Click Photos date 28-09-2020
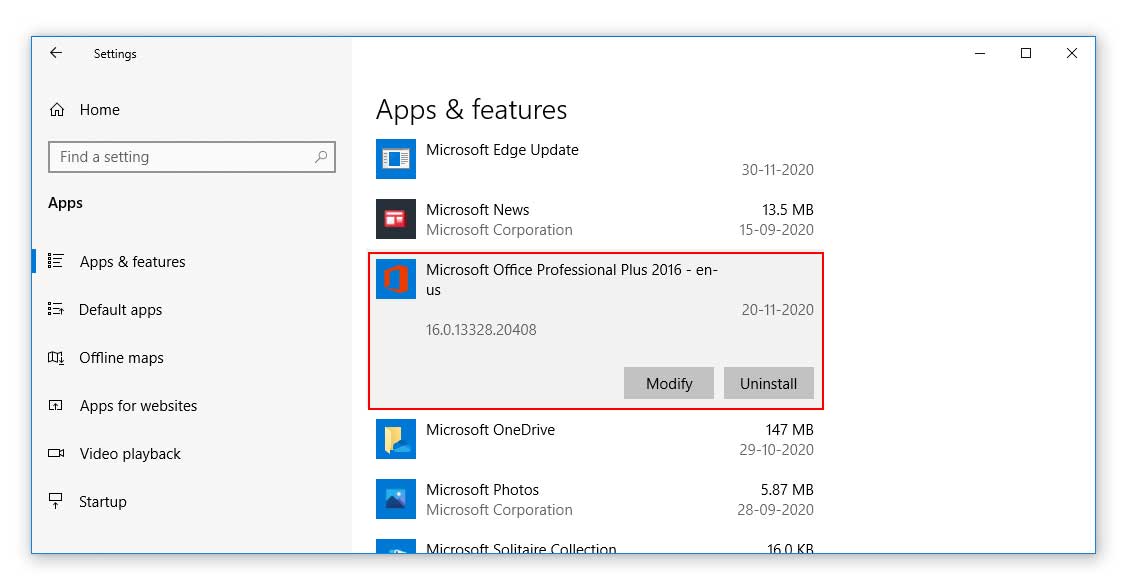 [775, 509]
